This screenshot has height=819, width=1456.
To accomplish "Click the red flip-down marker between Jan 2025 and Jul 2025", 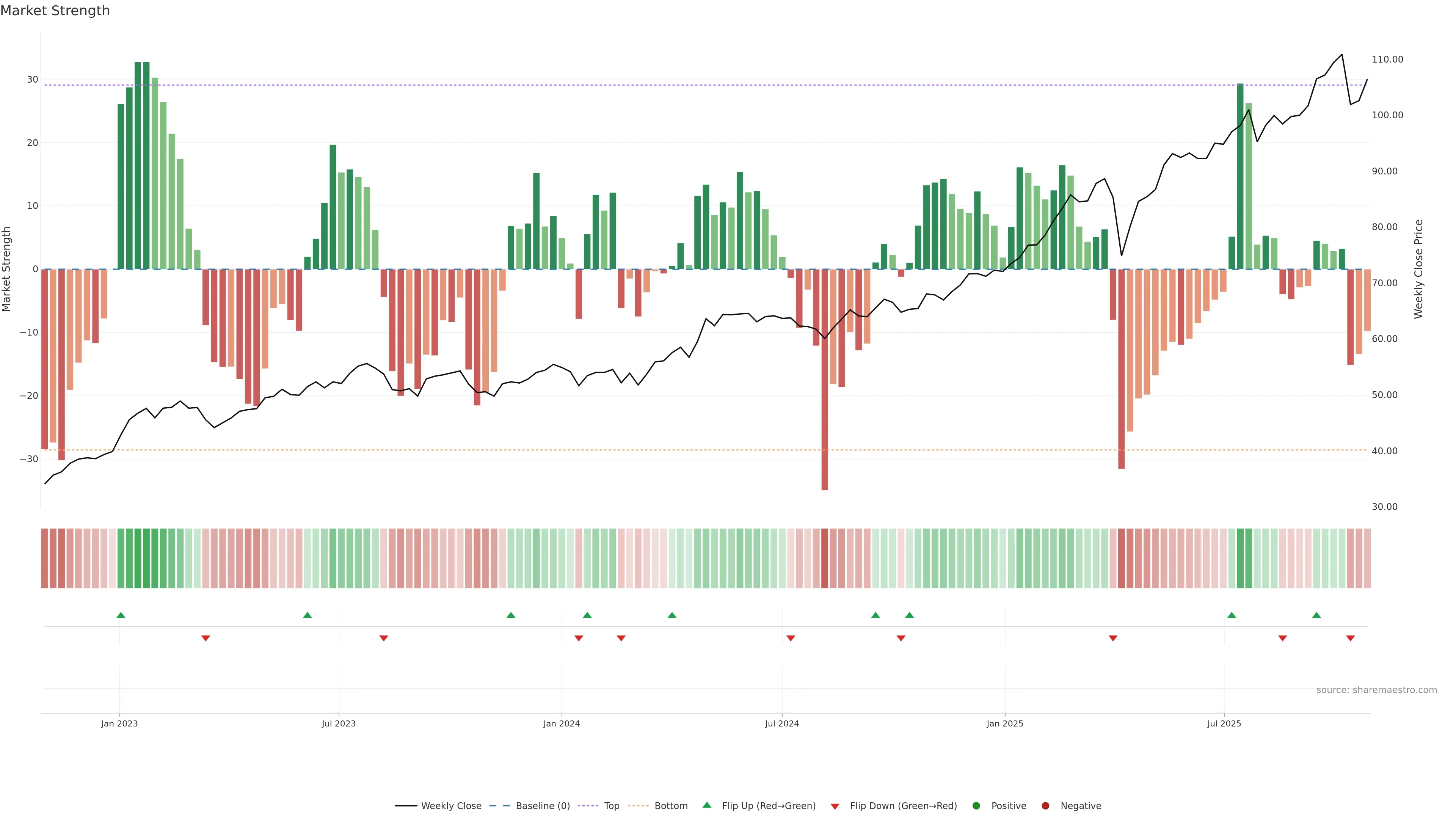I will click(1113, 638).
